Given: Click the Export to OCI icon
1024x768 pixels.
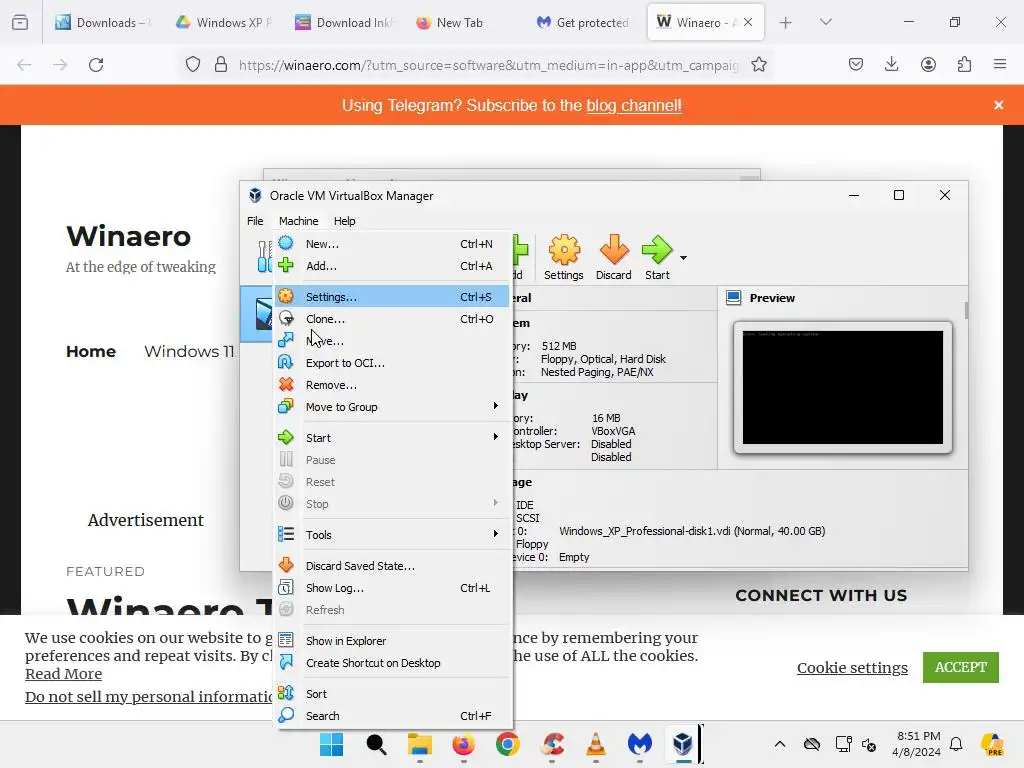Looking at the screenshot, I should click(x=286, y=362).
